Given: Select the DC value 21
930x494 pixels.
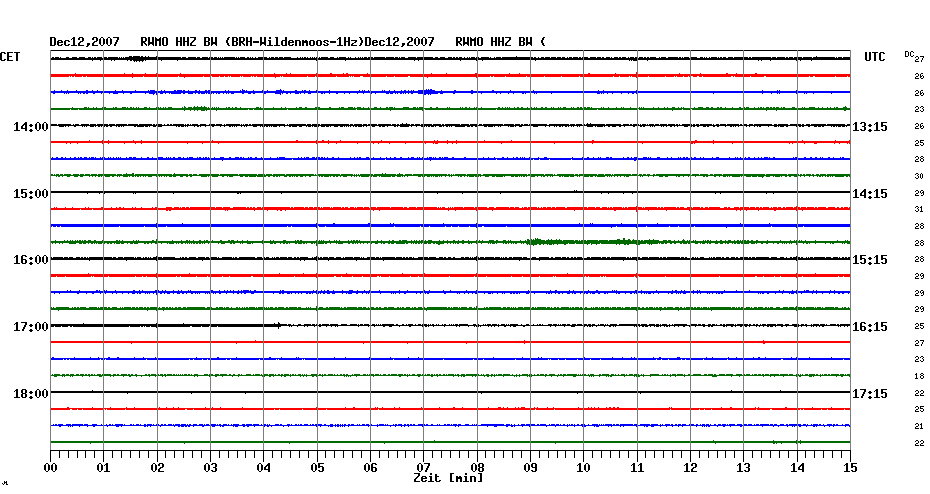Looking at the screenshot, I should 919,426.
